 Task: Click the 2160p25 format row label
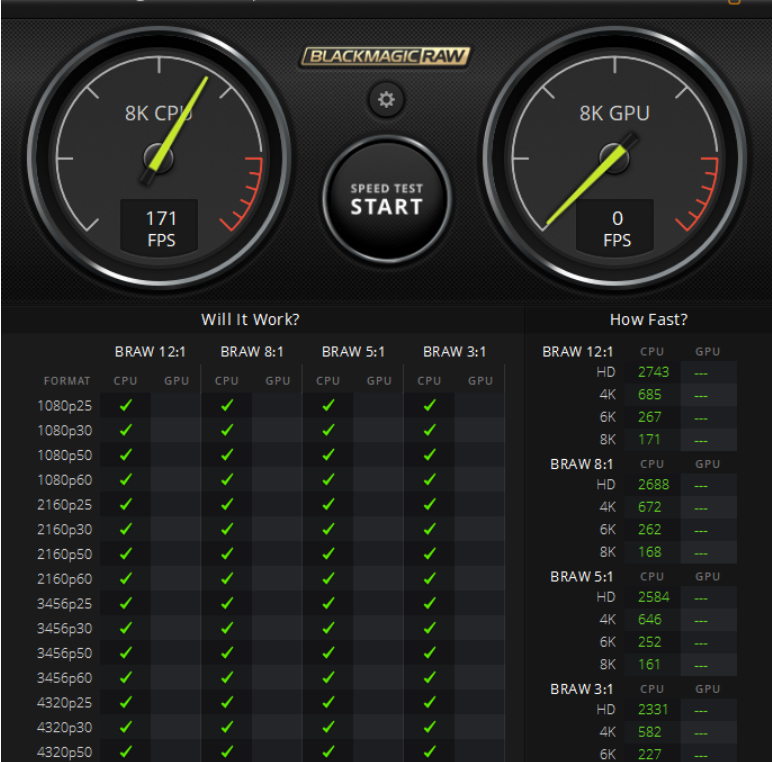pyautogui.click(x=64, y=505)
